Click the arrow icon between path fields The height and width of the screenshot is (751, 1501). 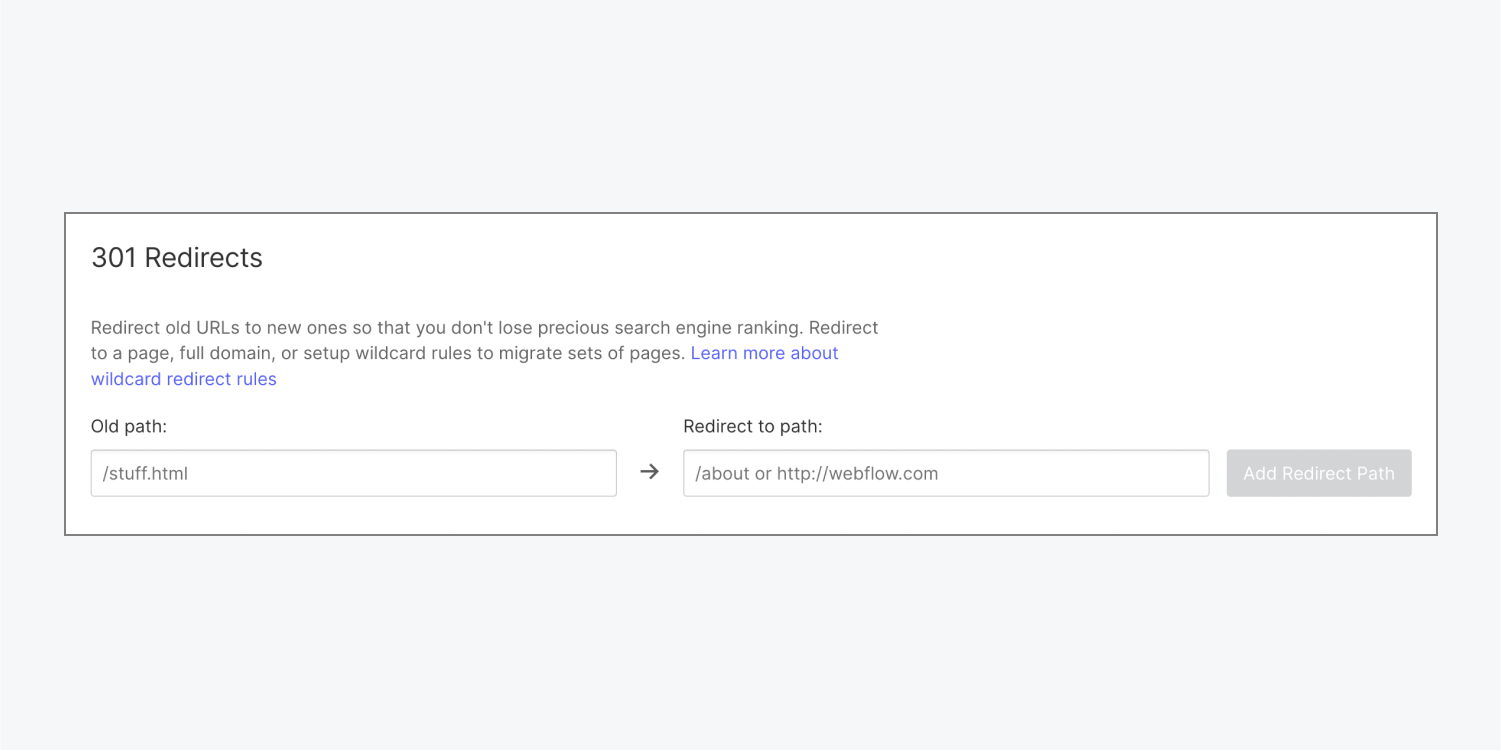650,472
